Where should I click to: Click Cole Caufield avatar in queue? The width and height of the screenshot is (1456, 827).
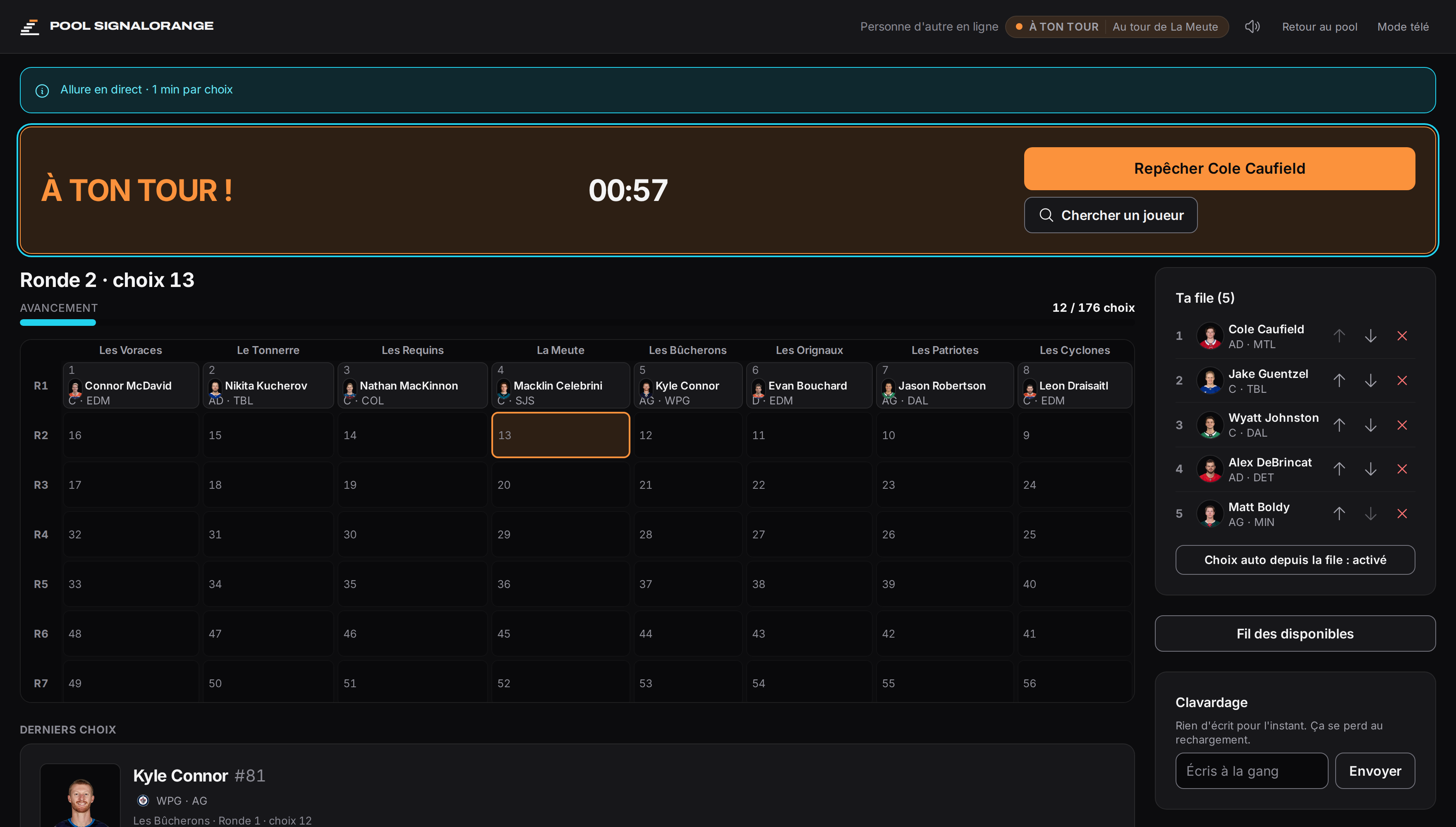[1209, 336]
